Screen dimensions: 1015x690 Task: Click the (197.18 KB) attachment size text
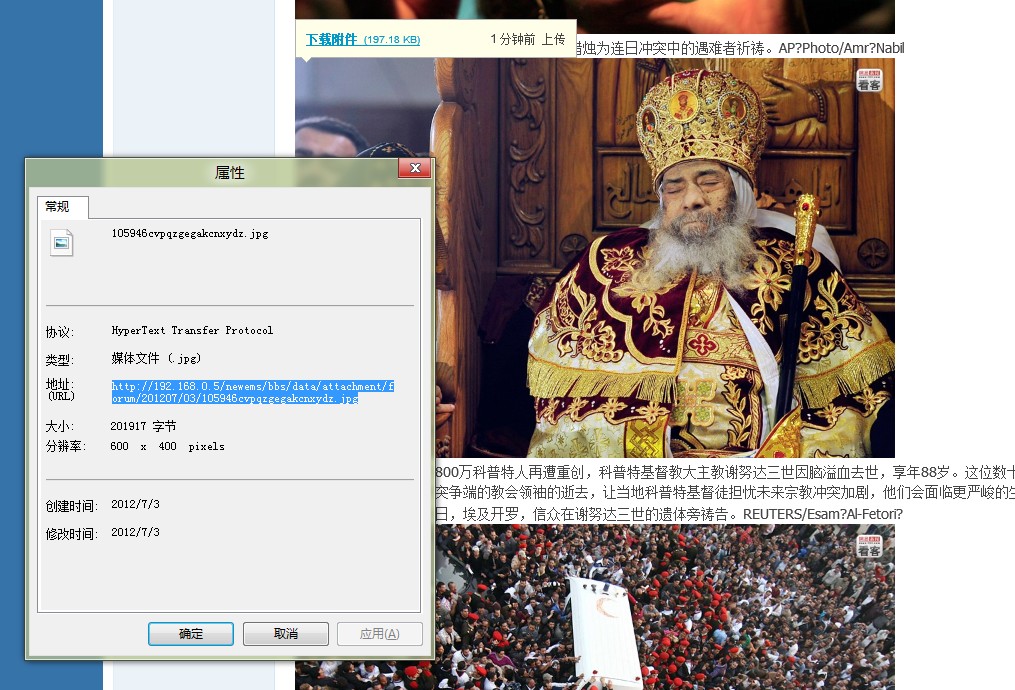[x=392, y=40]
